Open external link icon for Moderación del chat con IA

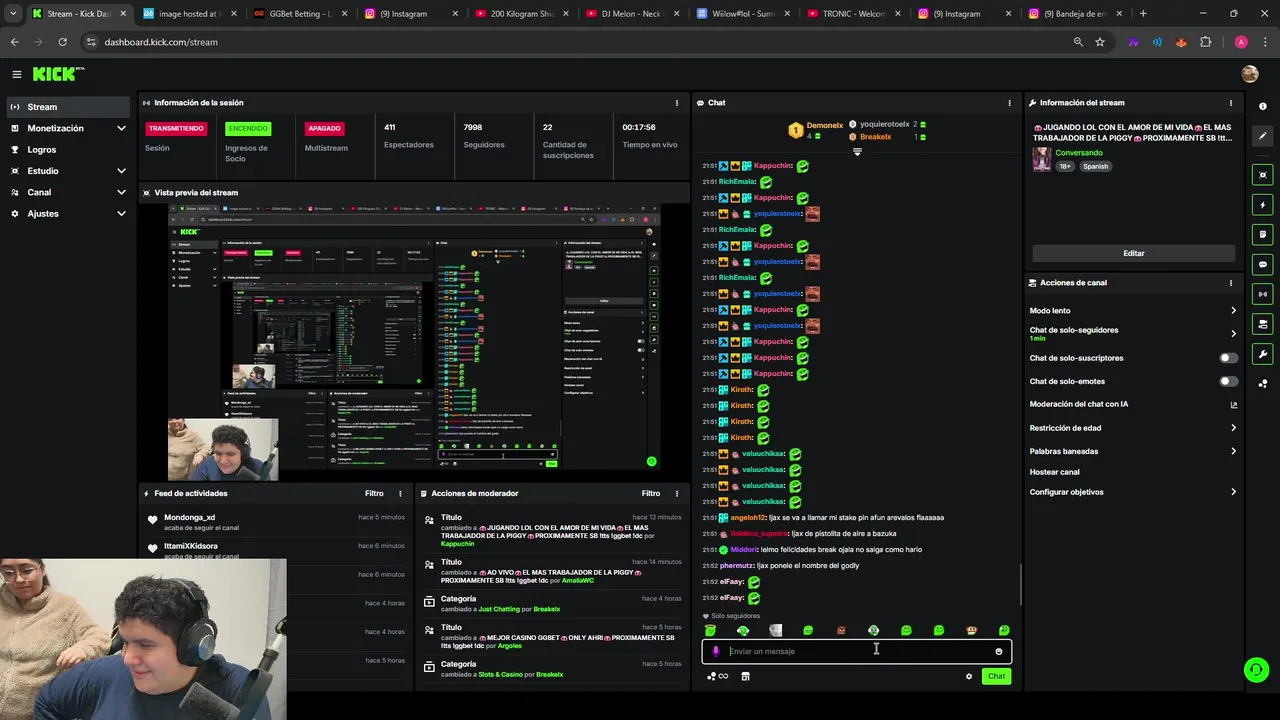pos(1233,405)
